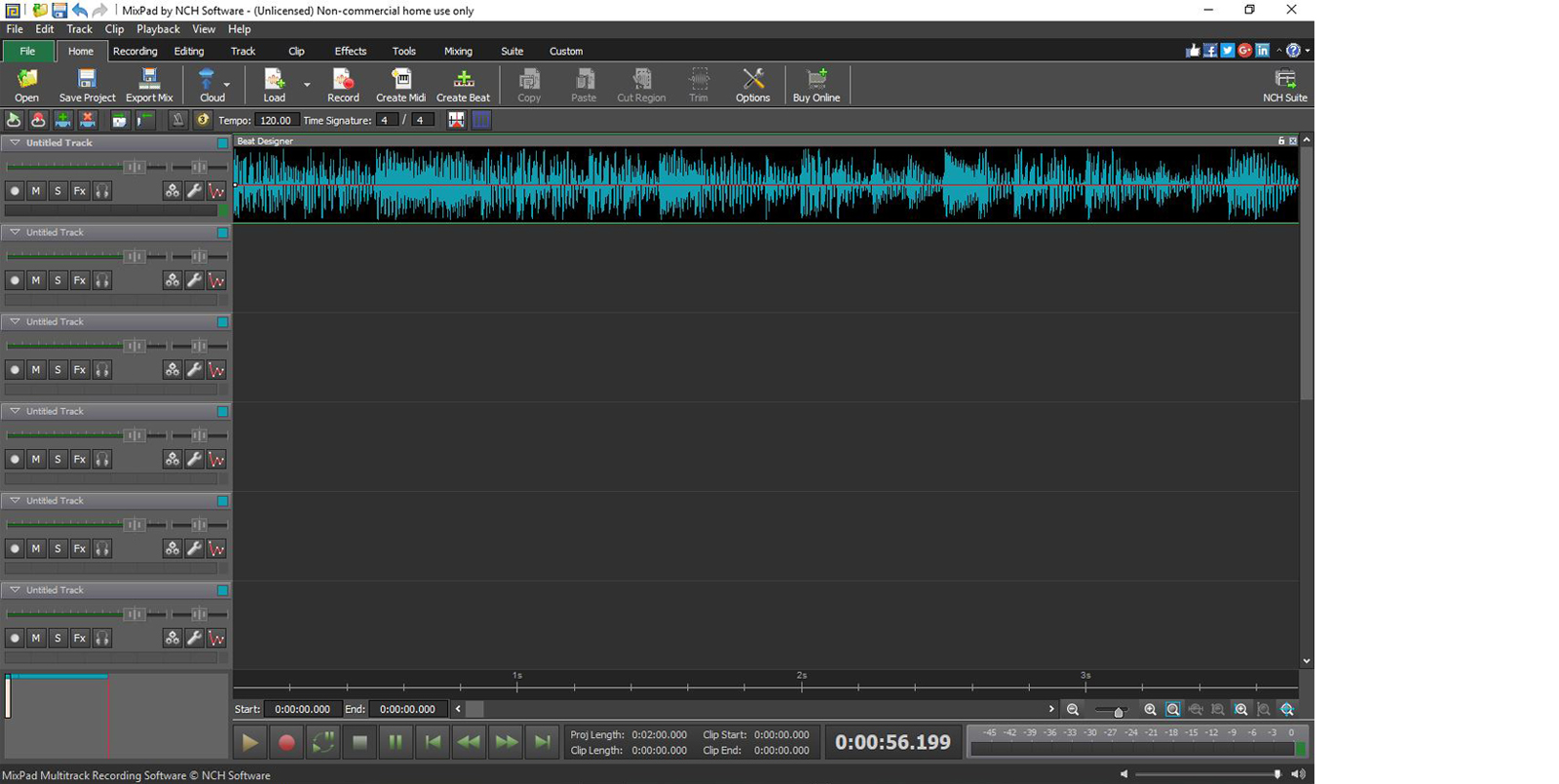Click the timeline zoom slider handle
Viewport: 1559px width, 784px height.
point(1119,712)
